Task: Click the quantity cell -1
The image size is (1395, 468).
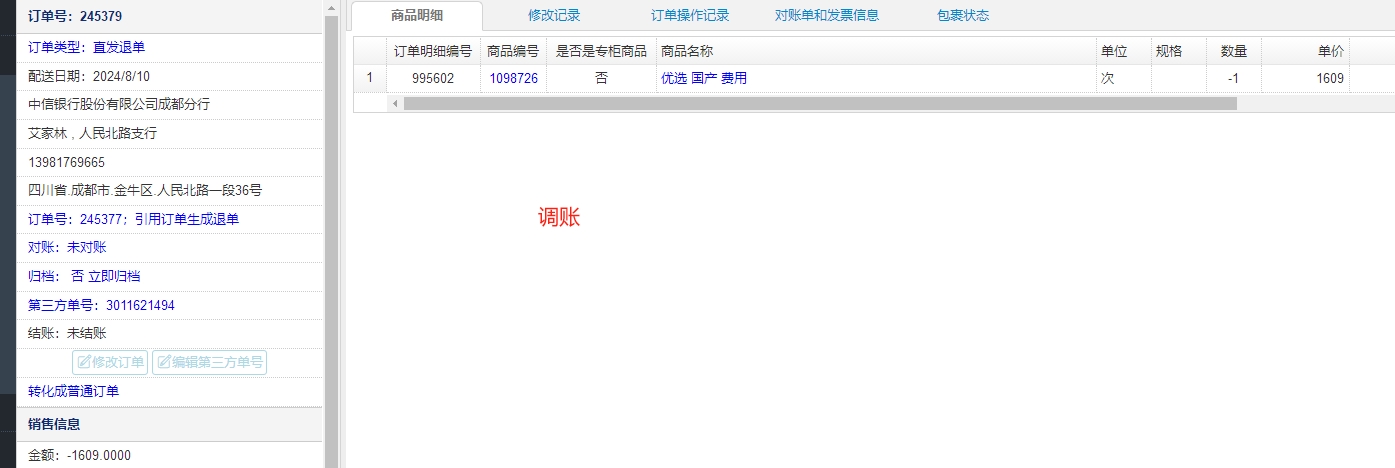Action: (x=1233, y=78)
